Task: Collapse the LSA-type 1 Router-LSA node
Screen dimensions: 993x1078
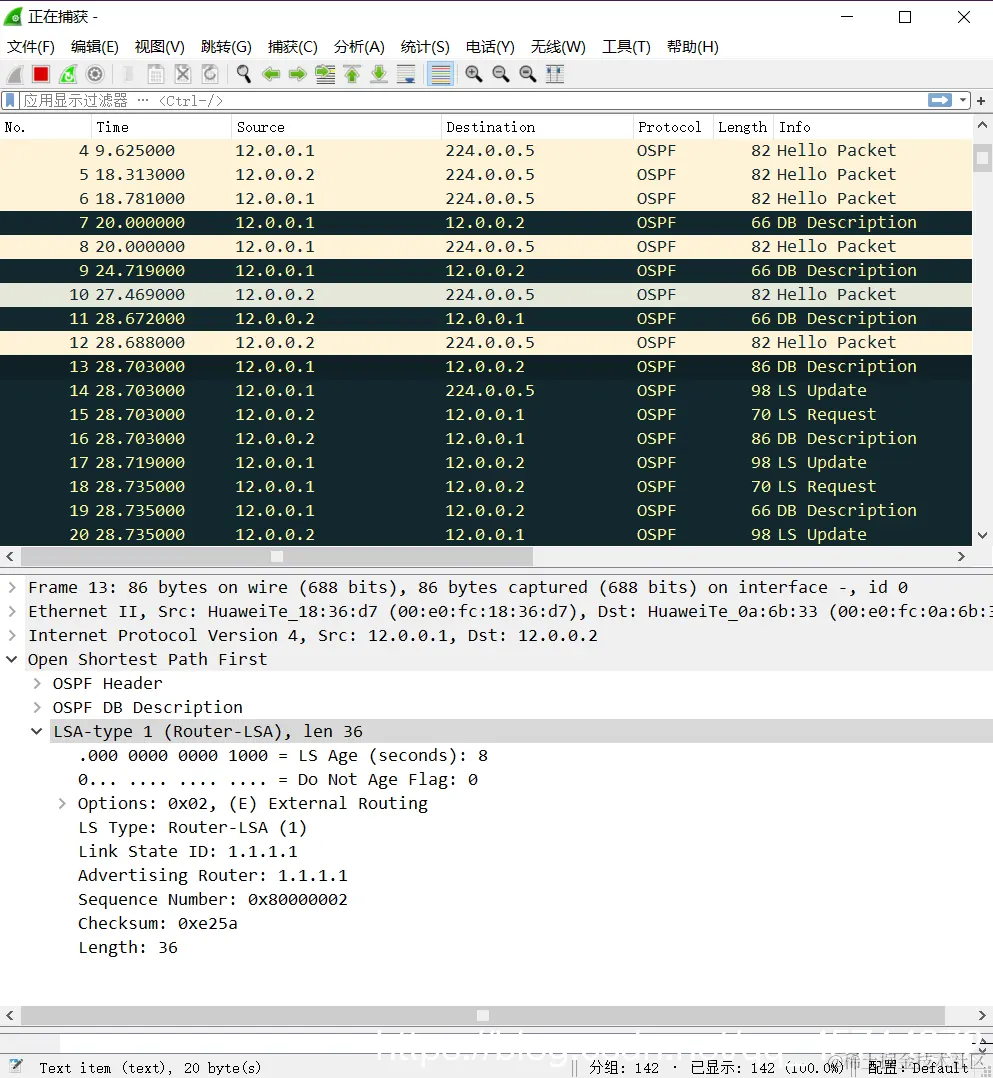Action: click(37, 732)
